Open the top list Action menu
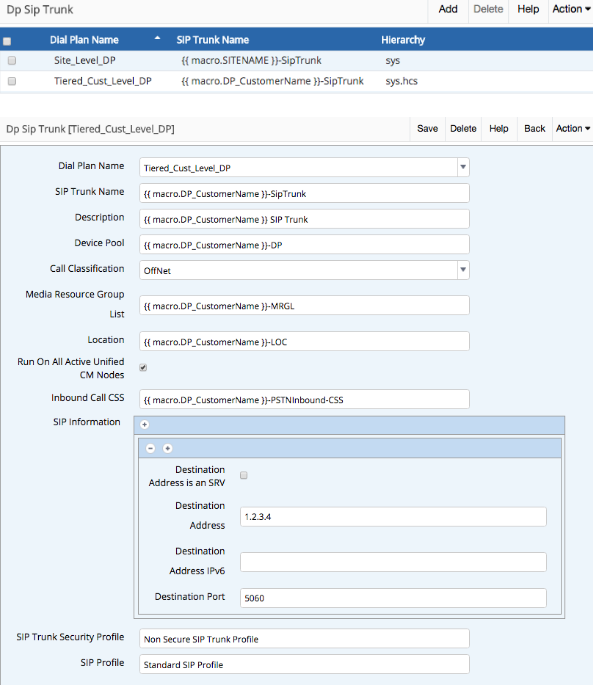The image size is (593, 685). pos(571,9)
